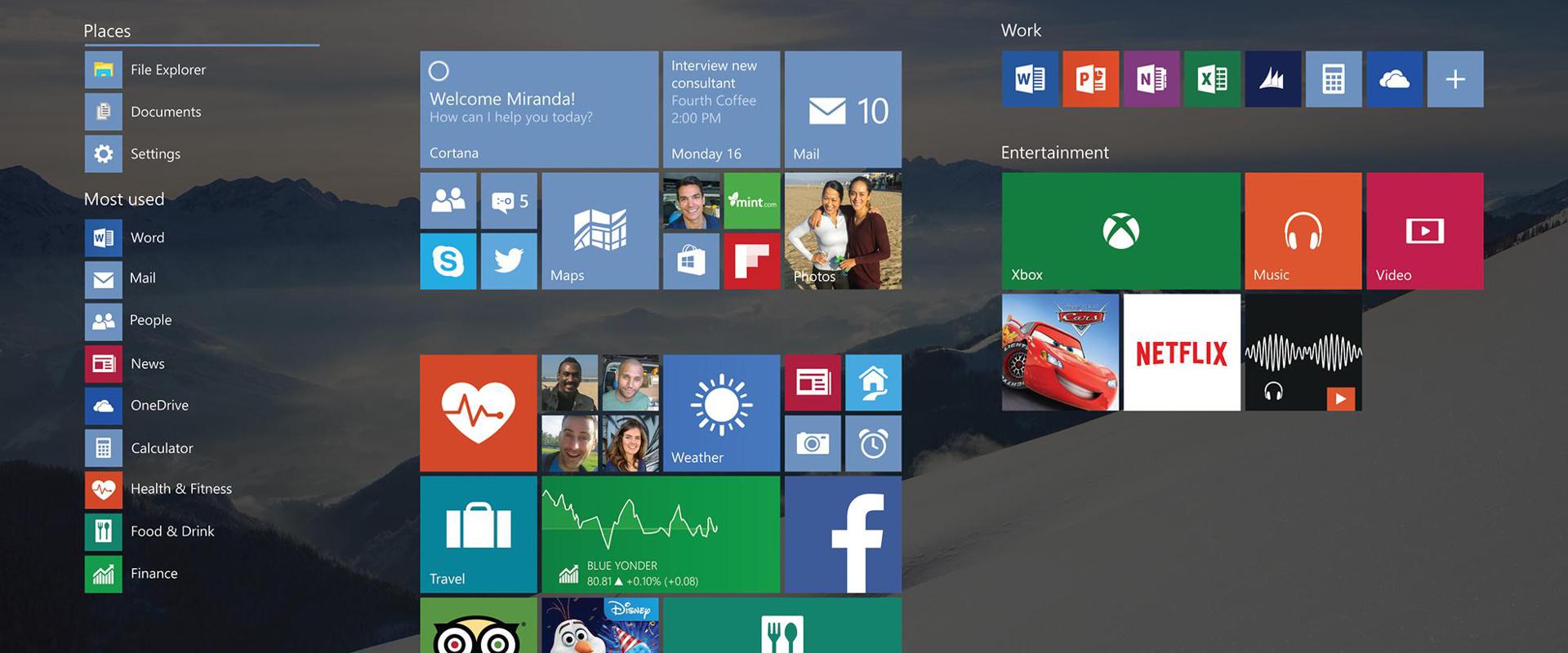The height and width of the screenshot is (653, 1568).
Task: Select the Work group heading
Action: (x=1021, y=30)
